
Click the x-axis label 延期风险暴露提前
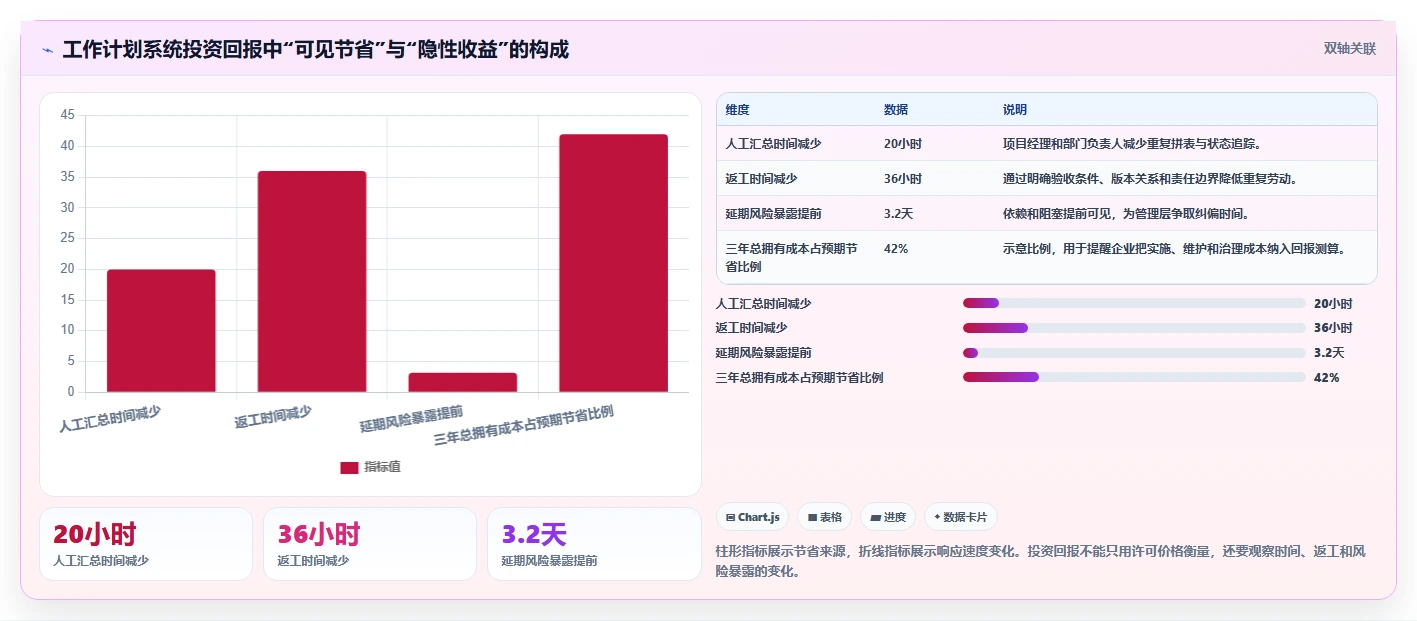[411, 419]
